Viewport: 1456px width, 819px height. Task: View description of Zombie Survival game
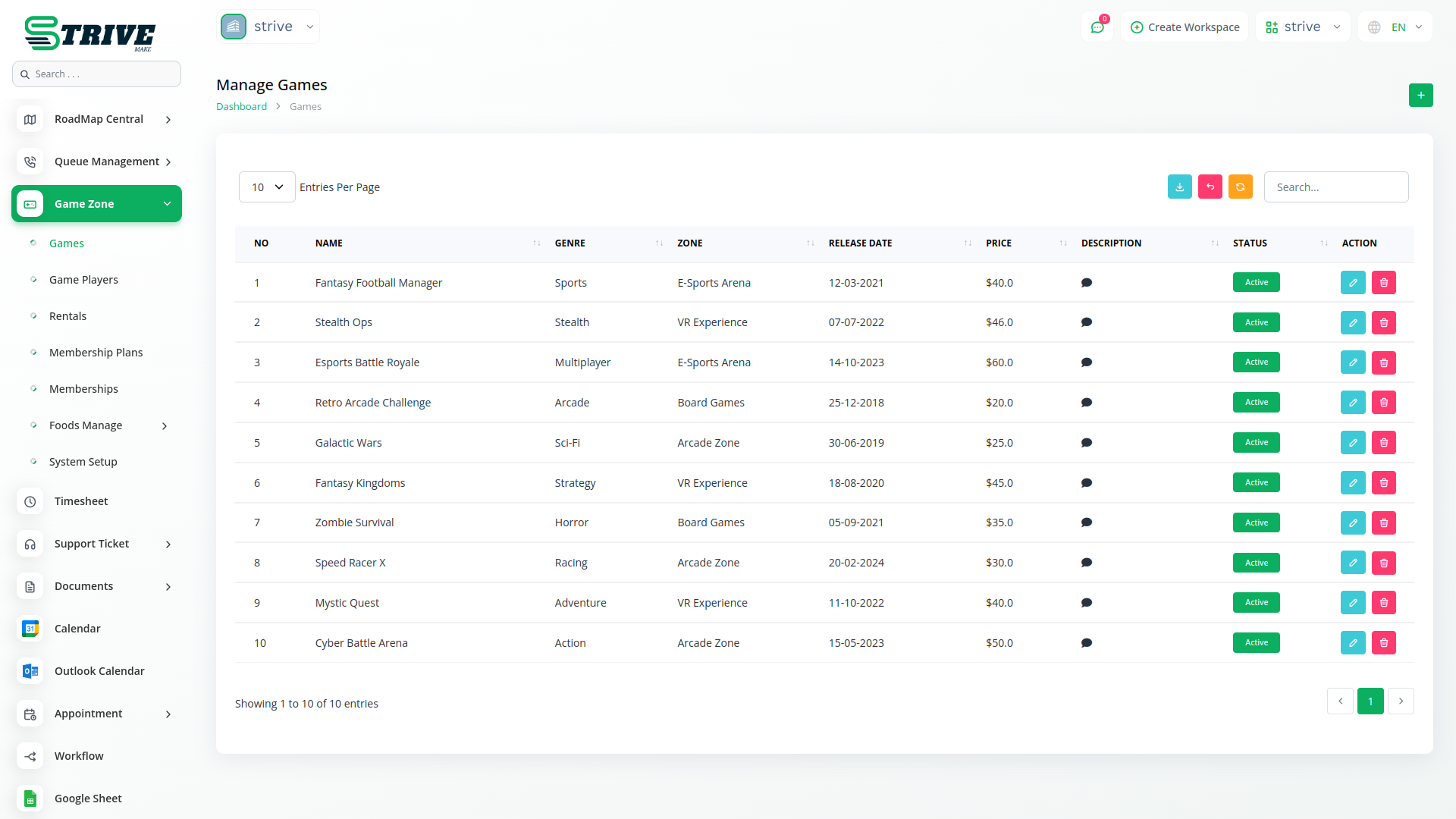(1086, 522)
